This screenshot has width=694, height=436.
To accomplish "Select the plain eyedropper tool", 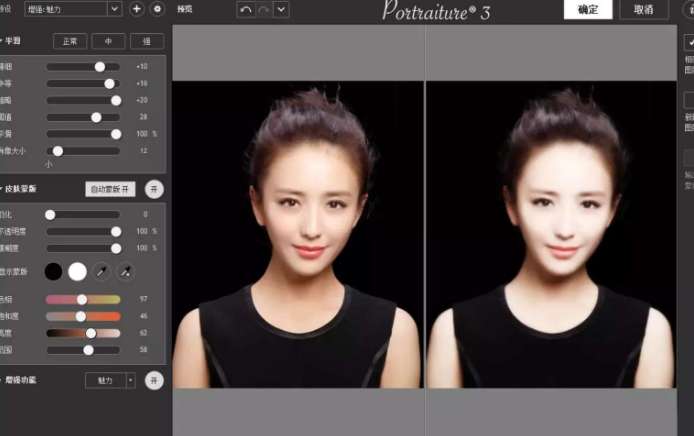I will click(x=101, y=271).
